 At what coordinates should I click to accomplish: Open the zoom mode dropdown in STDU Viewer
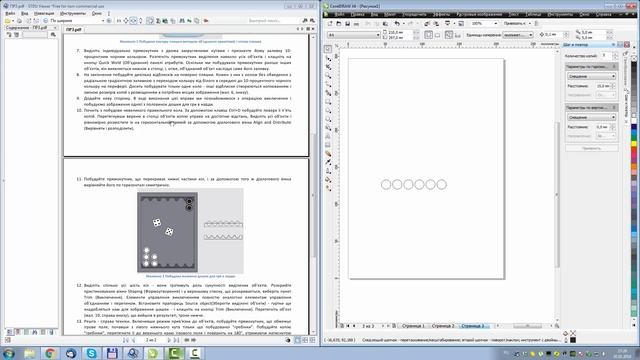103,20
